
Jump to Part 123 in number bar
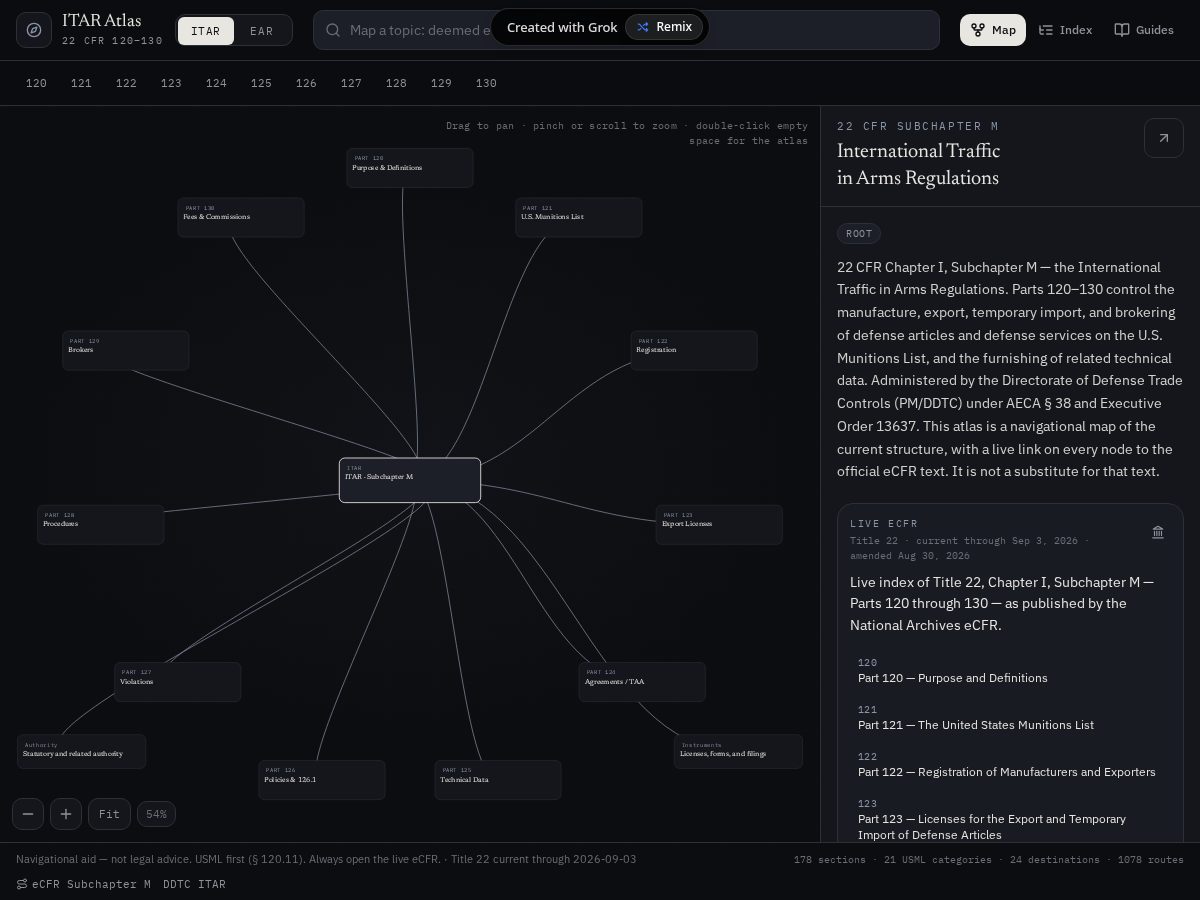point(171,83)
